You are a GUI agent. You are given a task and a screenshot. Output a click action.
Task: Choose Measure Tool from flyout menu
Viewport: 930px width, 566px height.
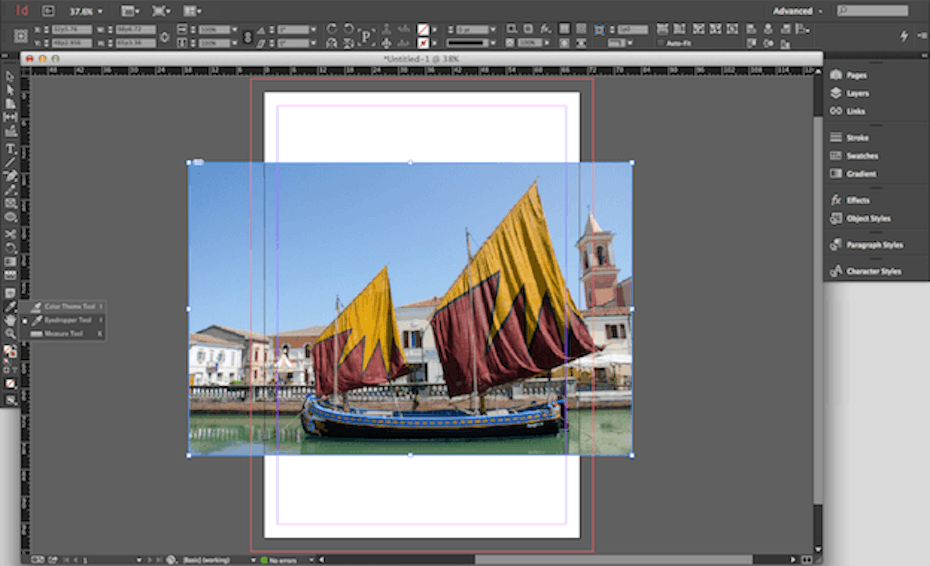pos(62,333)
